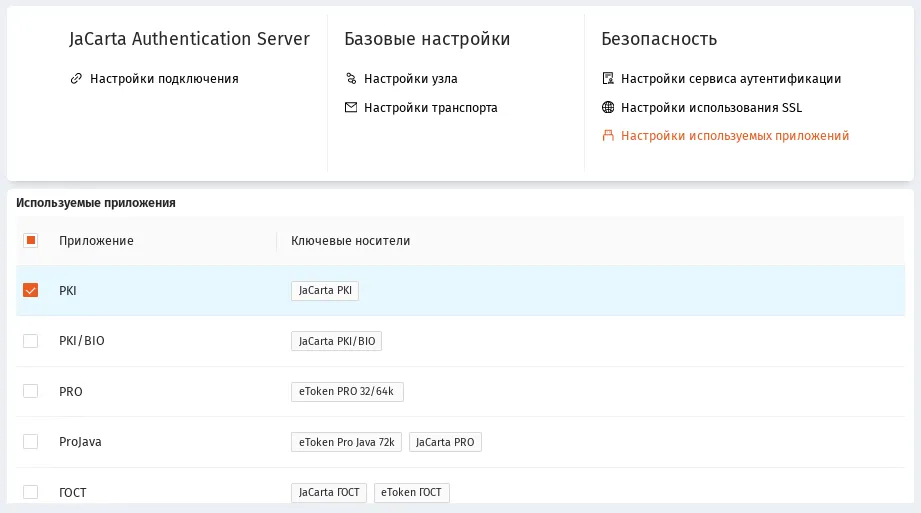Screen dimensions: 921x513
Task: Click the Безопасность heading
Action: (x=659, y=39)
